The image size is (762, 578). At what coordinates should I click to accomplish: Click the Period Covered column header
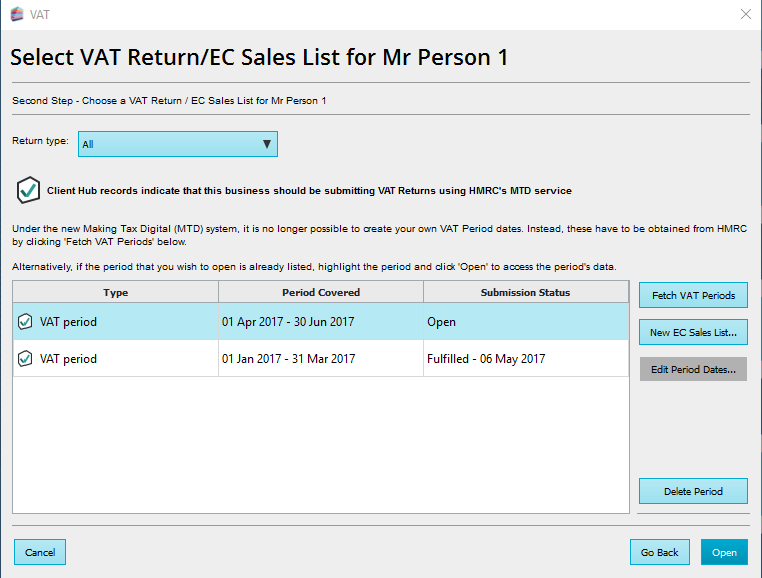coord(321,293)
